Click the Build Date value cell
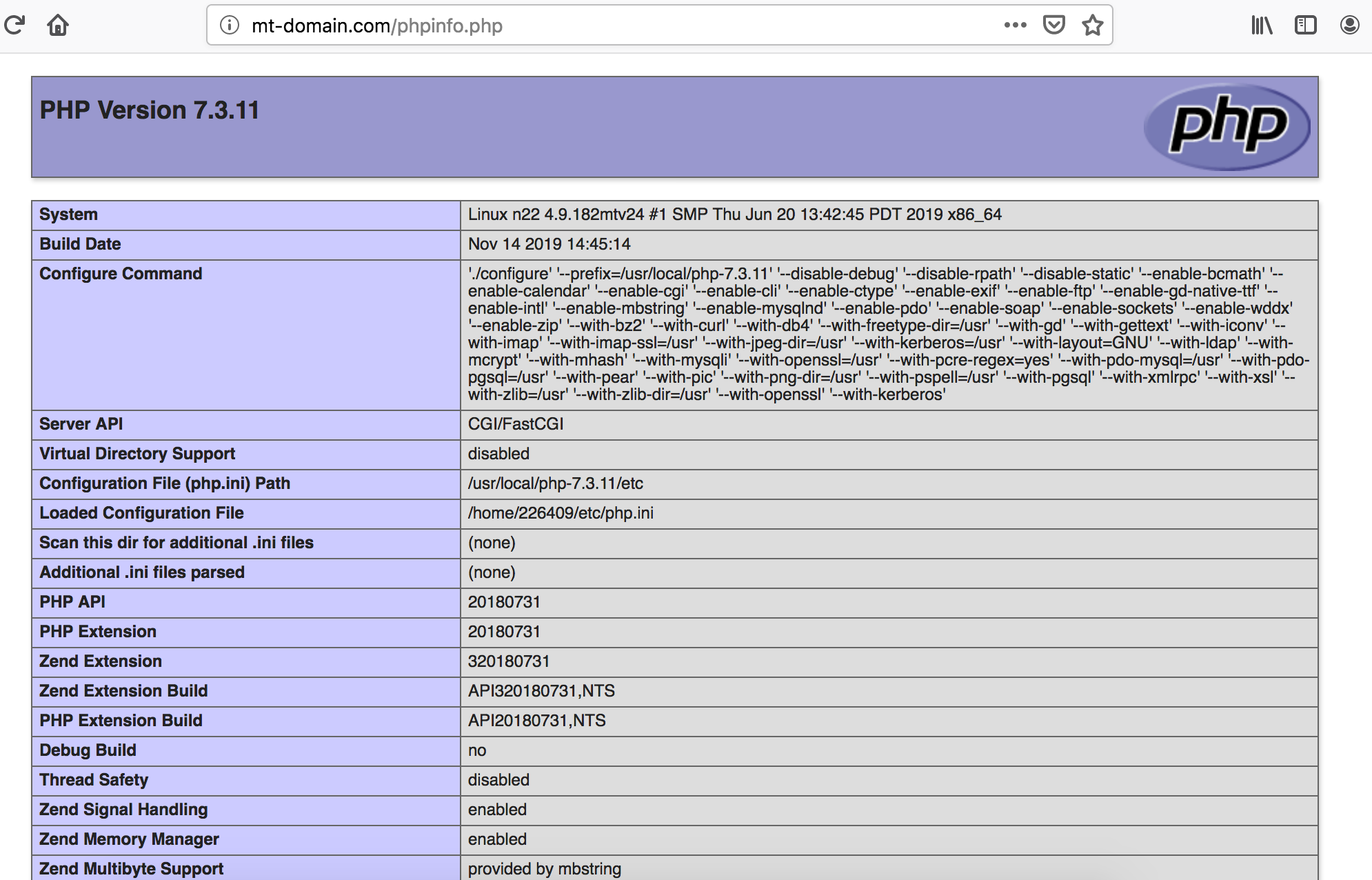This screenshot has height=880, width=1372. 549,244
